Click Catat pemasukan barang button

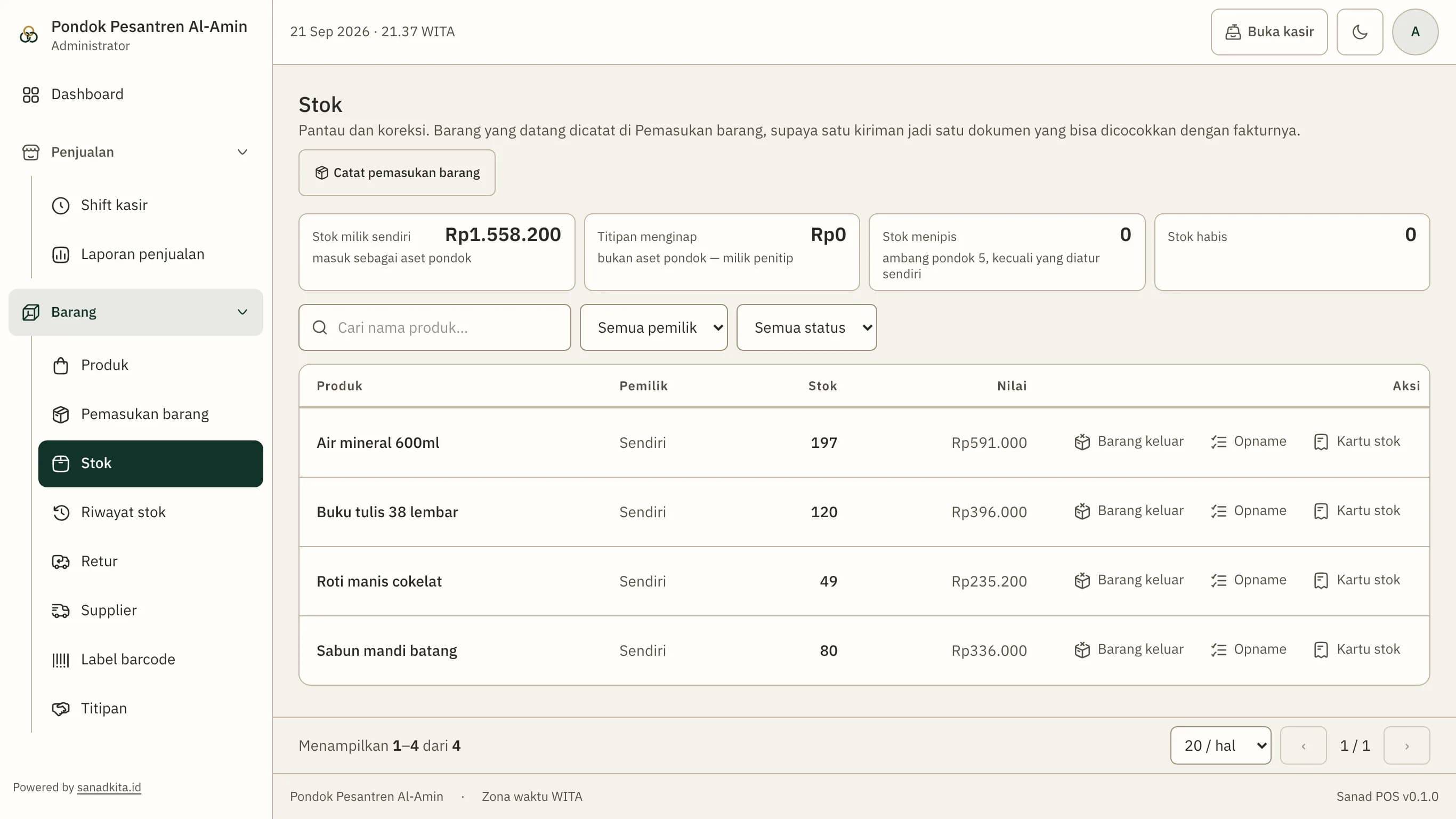pyautogui.click(x=397, y=173)
